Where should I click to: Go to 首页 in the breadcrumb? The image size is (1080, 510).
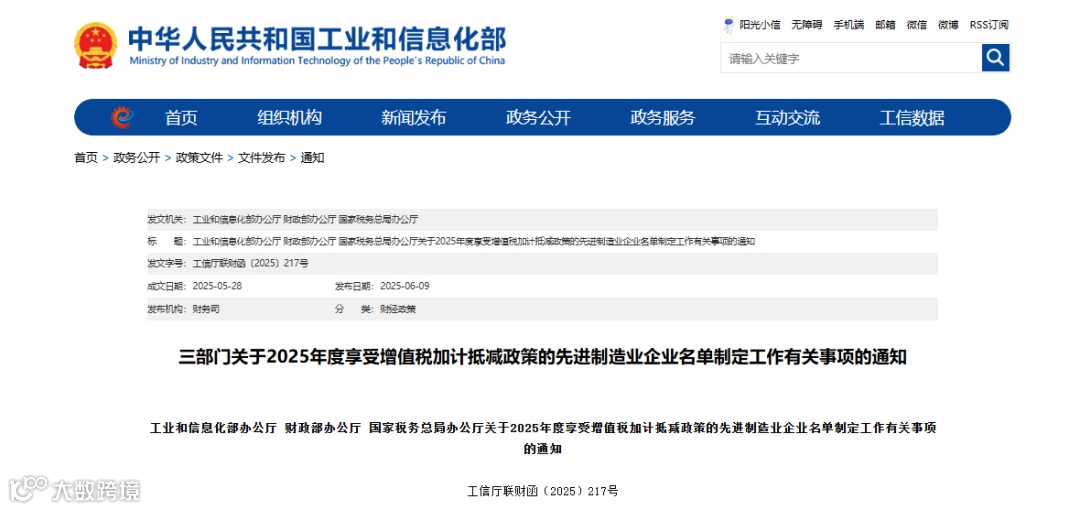tap(86, 158)
